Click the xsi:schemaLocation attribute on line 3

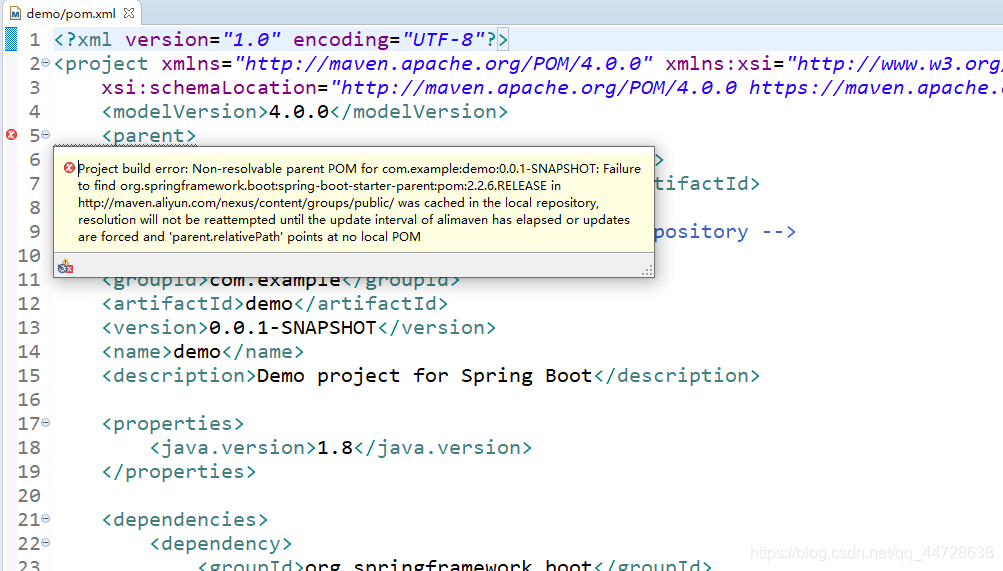[x=209, y=88]
